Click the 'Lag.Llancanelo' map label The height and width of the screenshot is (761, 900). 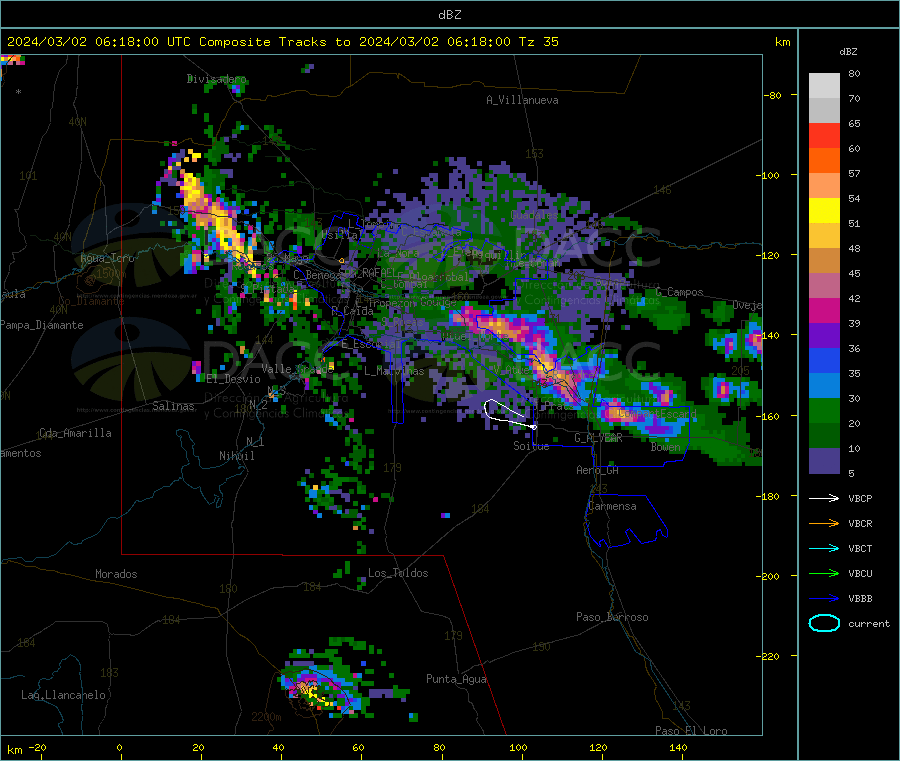pyautogui.click(x=63, y=695)
